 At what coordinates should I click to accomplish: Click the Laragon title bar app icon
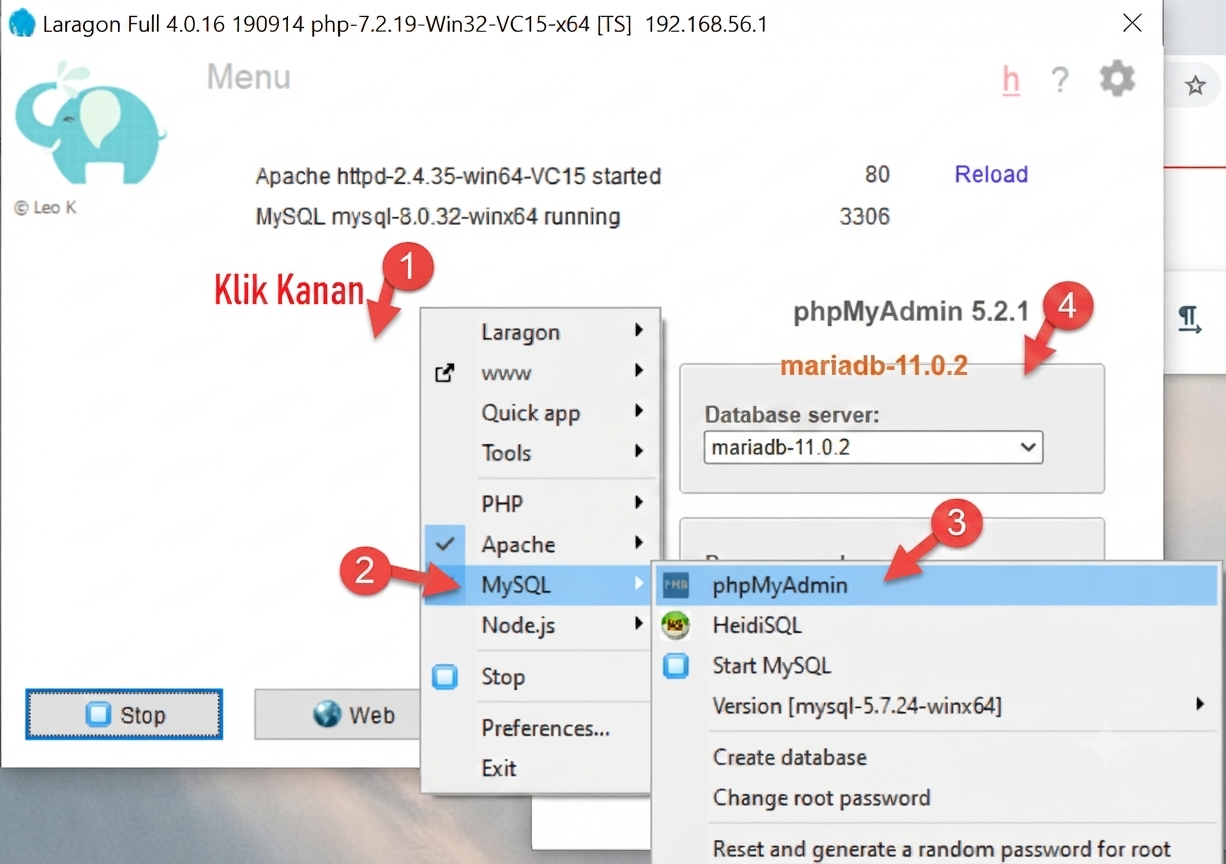(21, 23)
